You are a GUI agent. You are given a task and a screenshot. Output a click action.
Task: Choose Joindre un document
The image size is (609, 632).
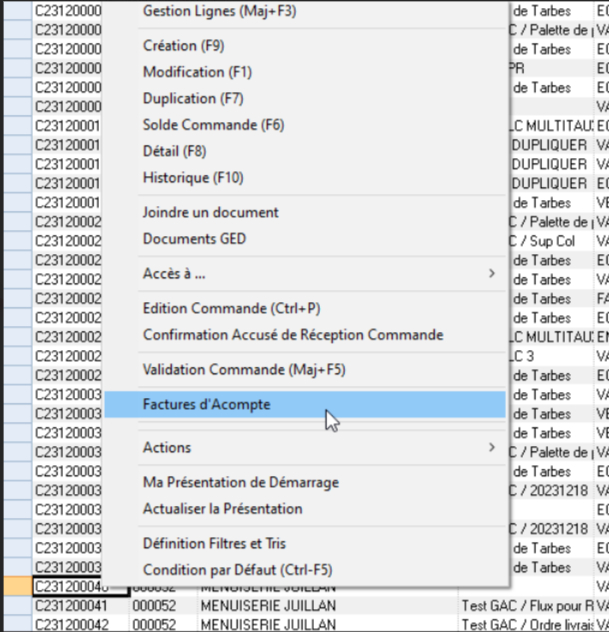click(210, 212)
